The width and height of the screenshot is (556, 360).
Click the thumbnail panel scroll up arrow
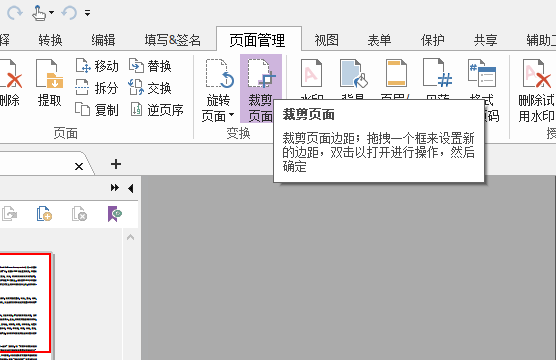130,237
